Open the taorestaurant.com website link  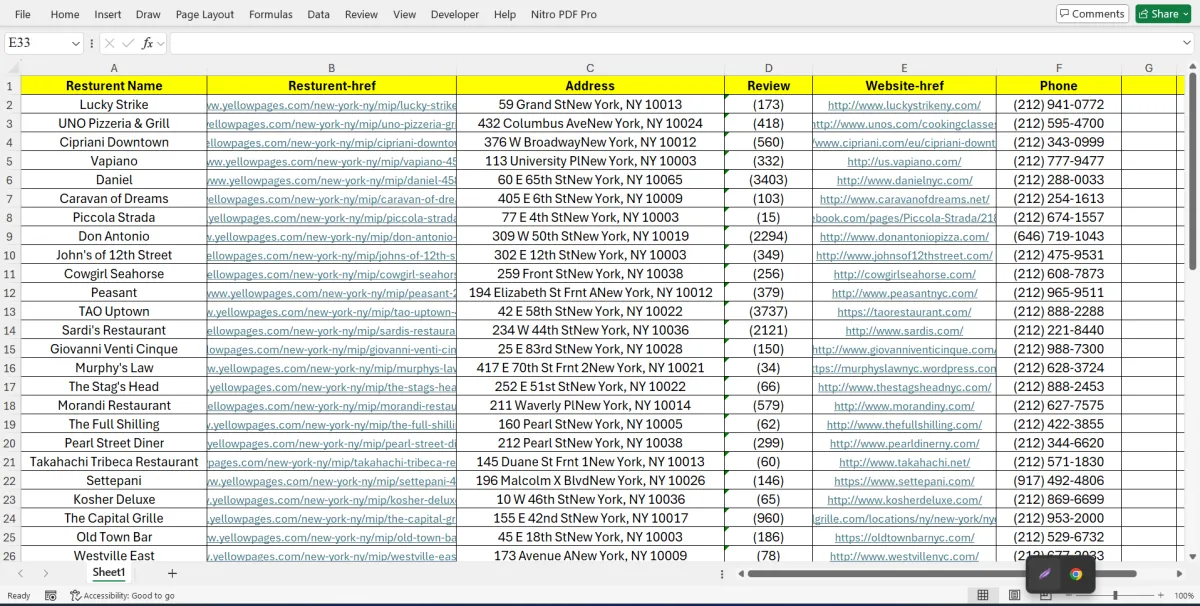click(x=904, y=312)
